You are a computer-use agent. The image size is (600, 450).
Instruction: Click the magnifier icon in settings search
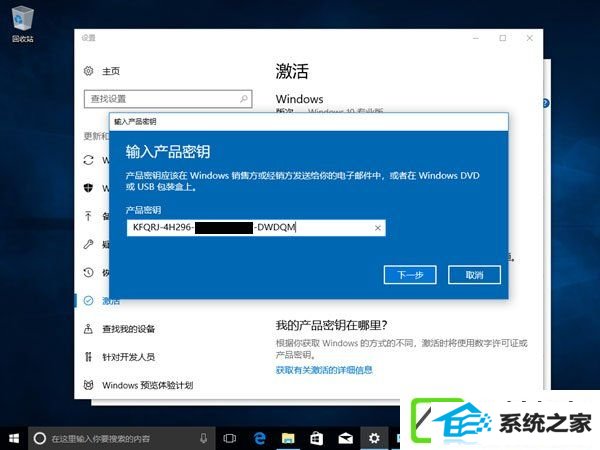tap(244, 99)
